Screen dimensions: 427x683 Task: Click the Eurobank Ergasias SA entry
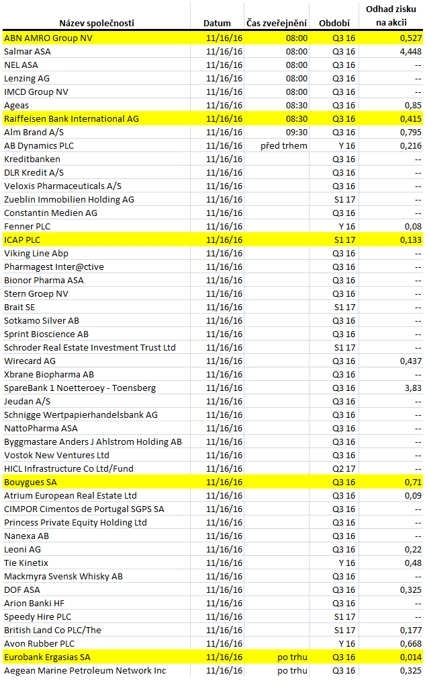47,657
